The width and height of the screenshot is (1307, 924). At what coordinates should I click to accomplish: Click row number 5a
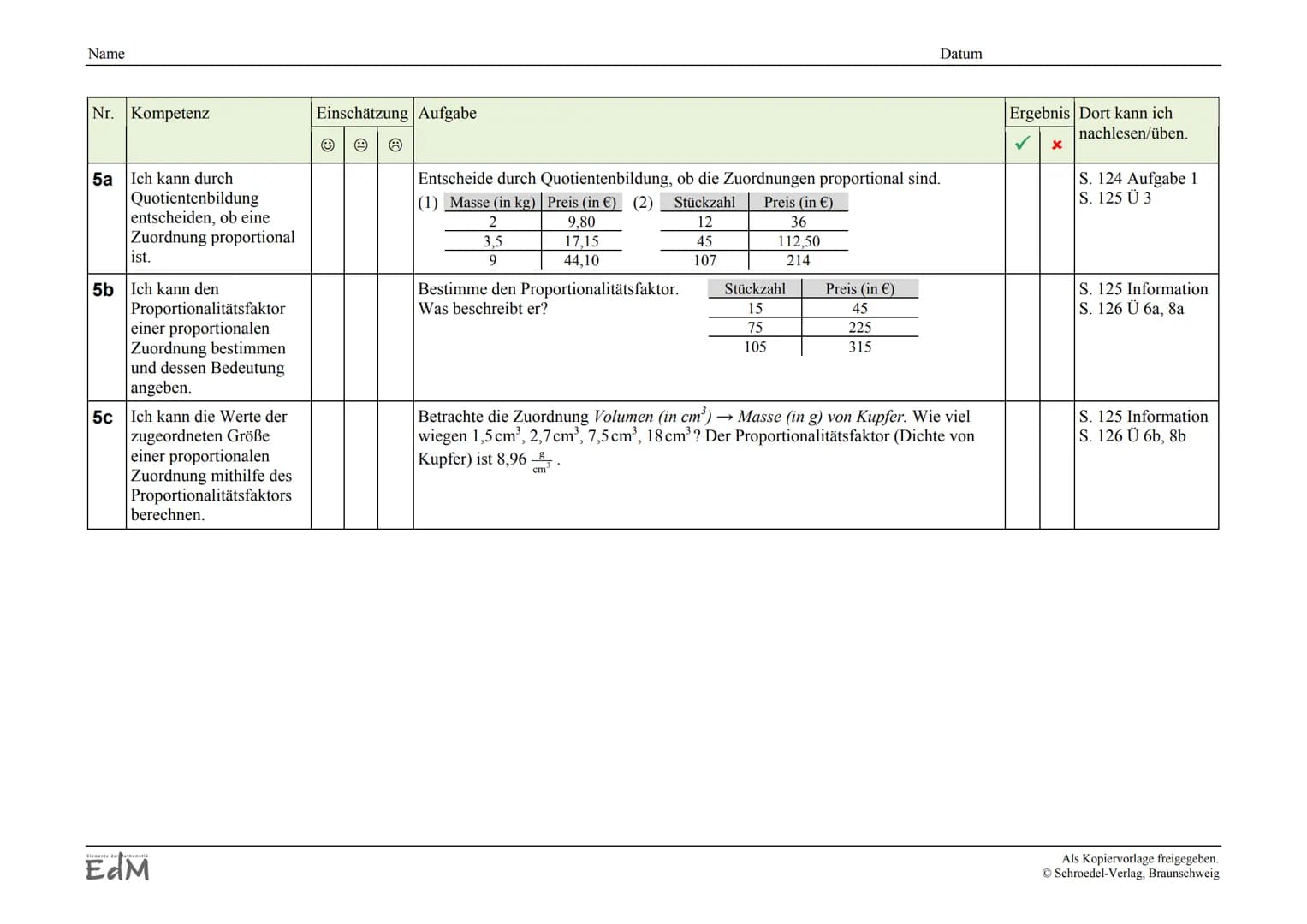click(103, 179)
